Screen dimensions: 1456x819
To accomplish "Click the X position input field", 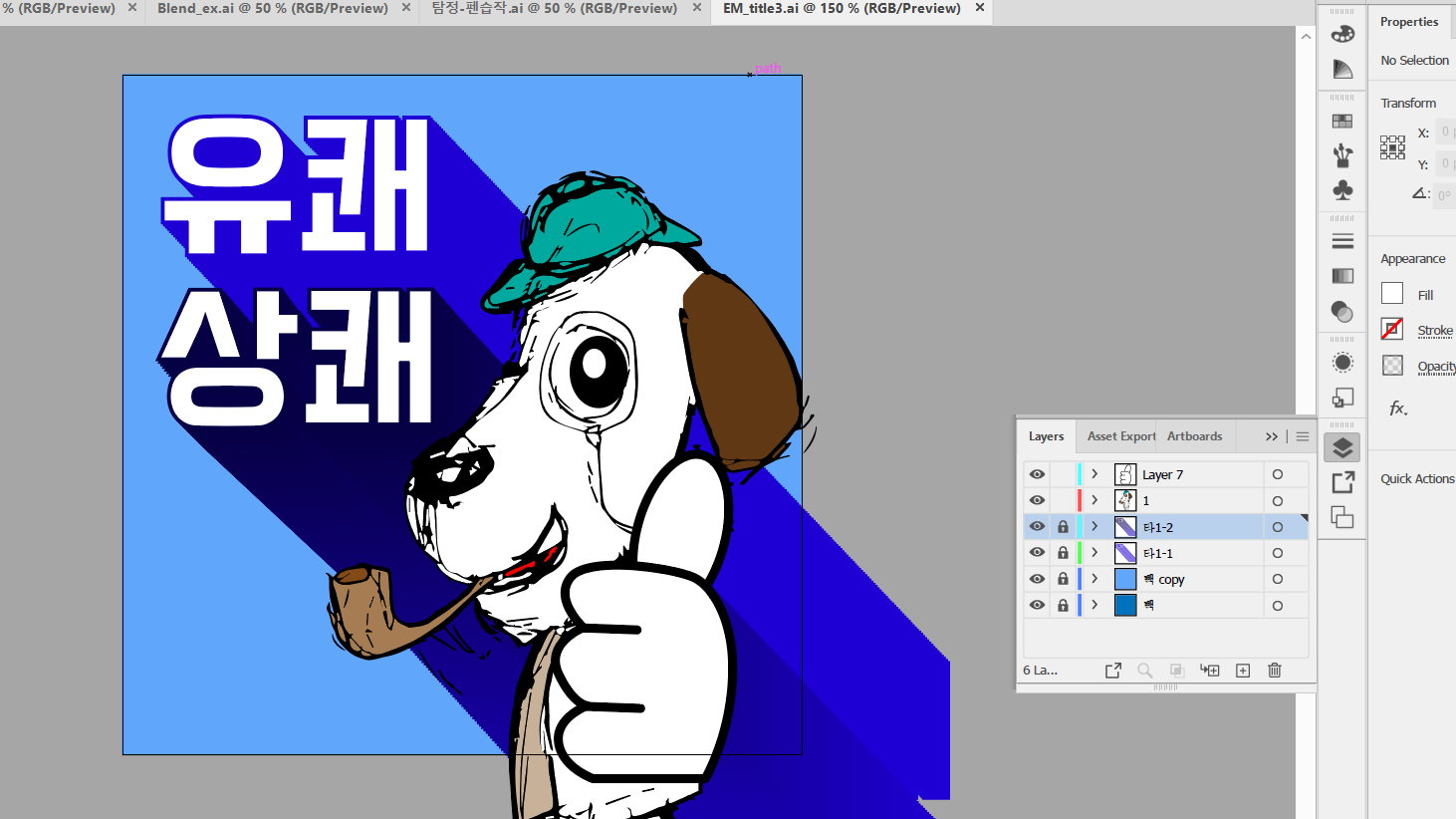I will coord(1445,132).
